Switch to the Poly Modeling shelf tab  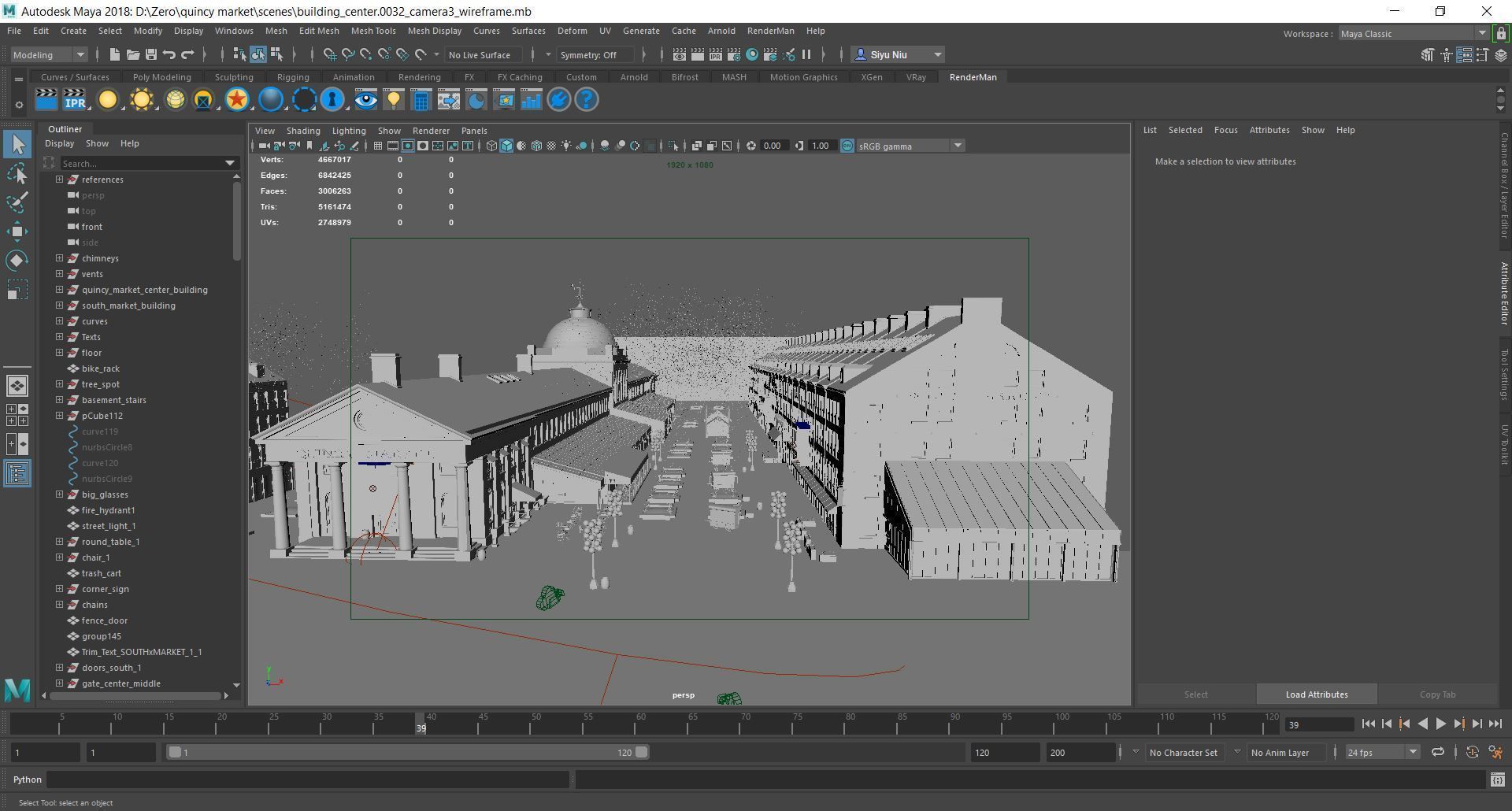pyautogui.click(x=161, y=77)
